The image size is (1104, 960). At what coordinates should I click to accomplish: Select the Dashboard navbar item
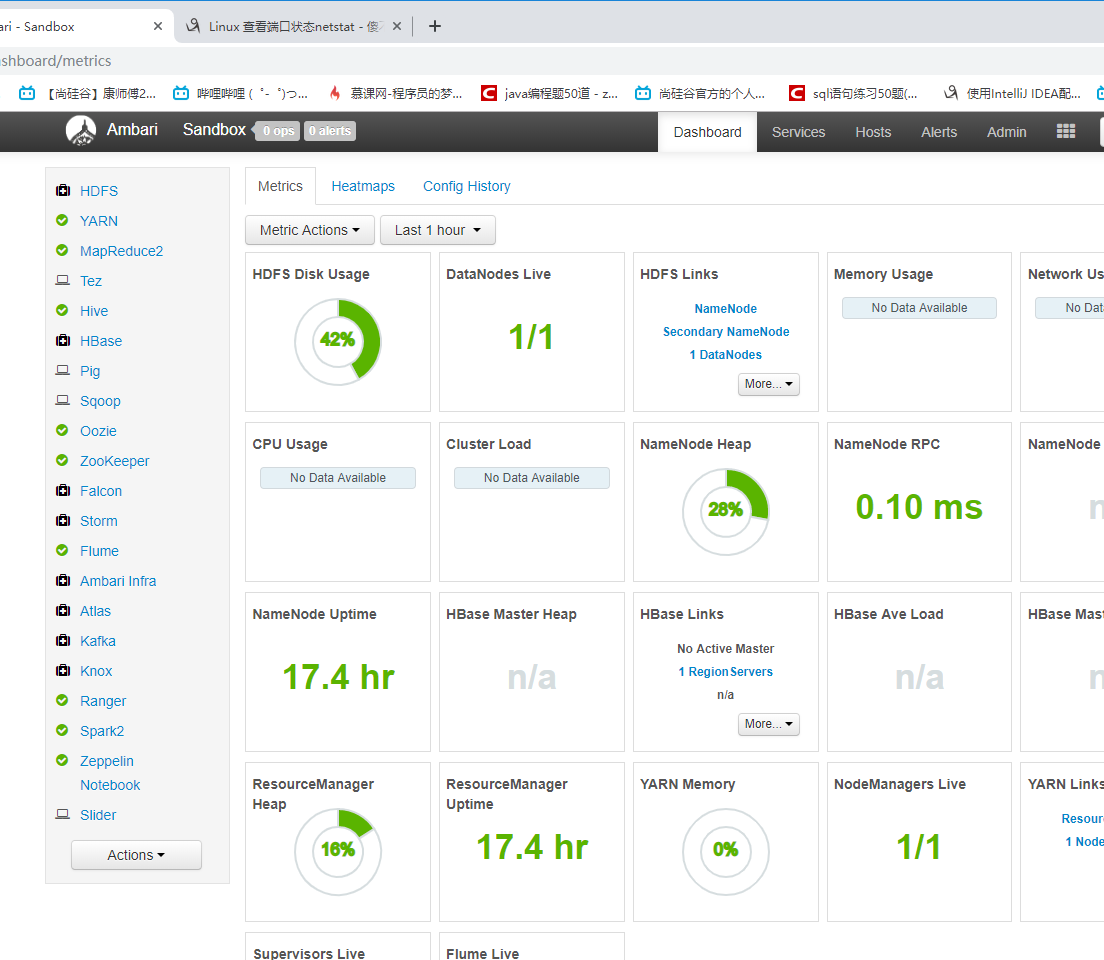tap(708, 132)
